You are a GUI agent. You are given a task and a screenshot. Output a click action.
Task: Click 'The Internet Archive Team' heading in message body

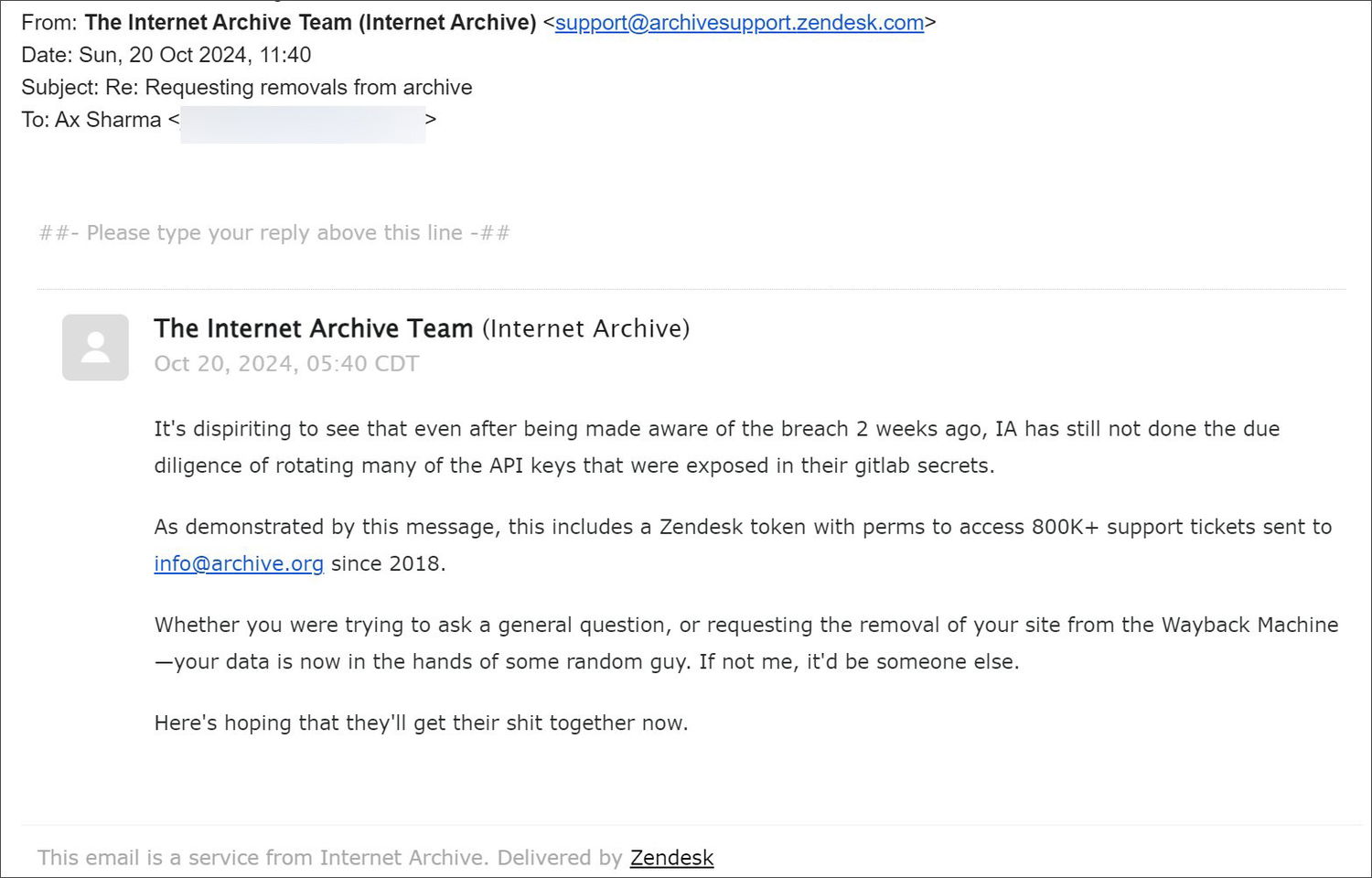click(x=313, y=328)
